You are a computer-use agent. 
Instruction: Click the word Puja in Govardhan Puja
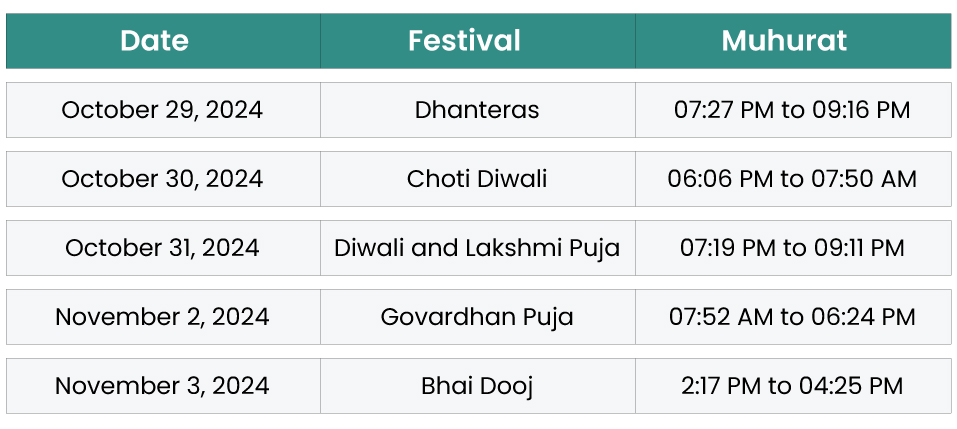549,318
